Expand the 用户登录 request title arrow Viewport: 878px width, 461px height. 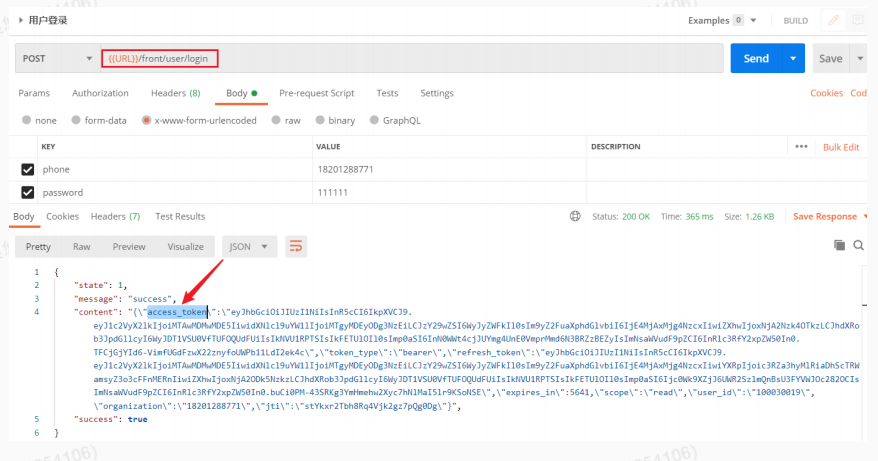pyautogui.click(x=21, y=20)
